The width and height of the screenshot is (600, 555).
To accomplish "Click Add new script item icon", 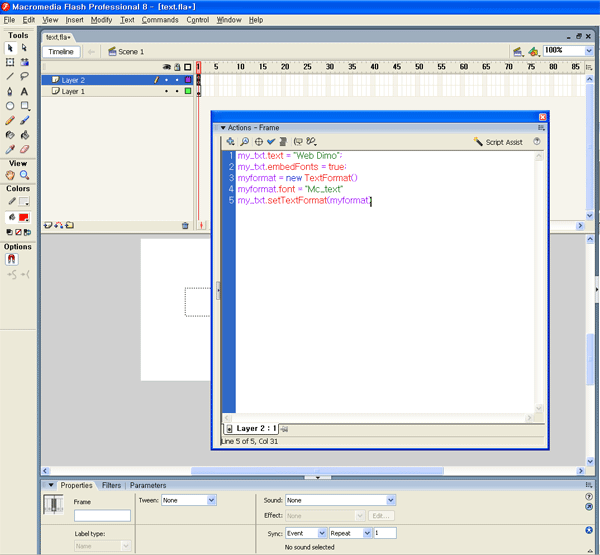I will (230, 142).
